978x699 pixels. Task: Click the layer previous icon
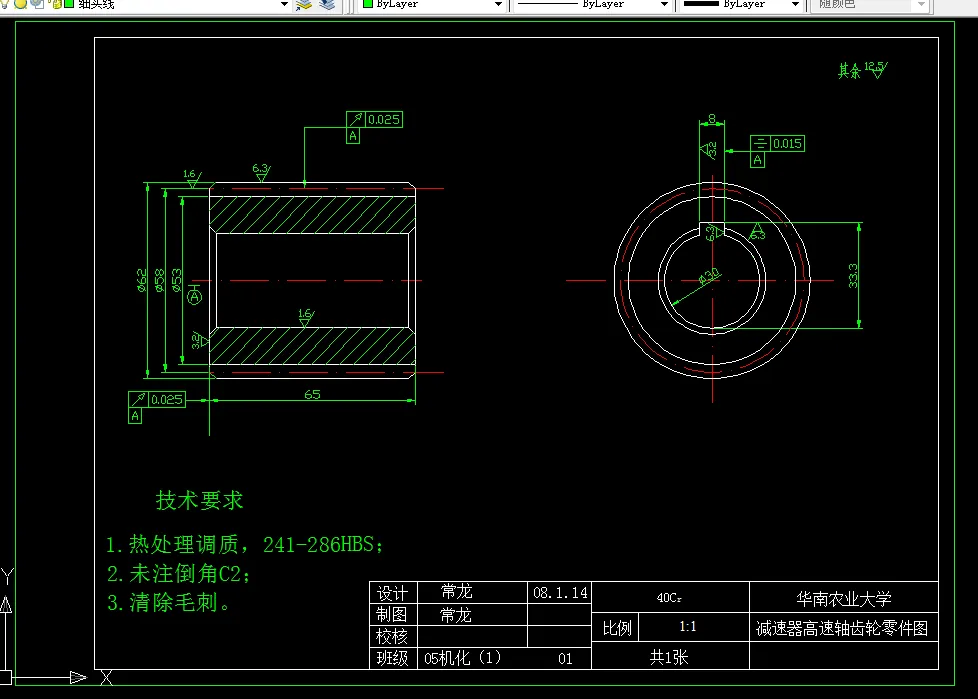[x=327, y=4]
